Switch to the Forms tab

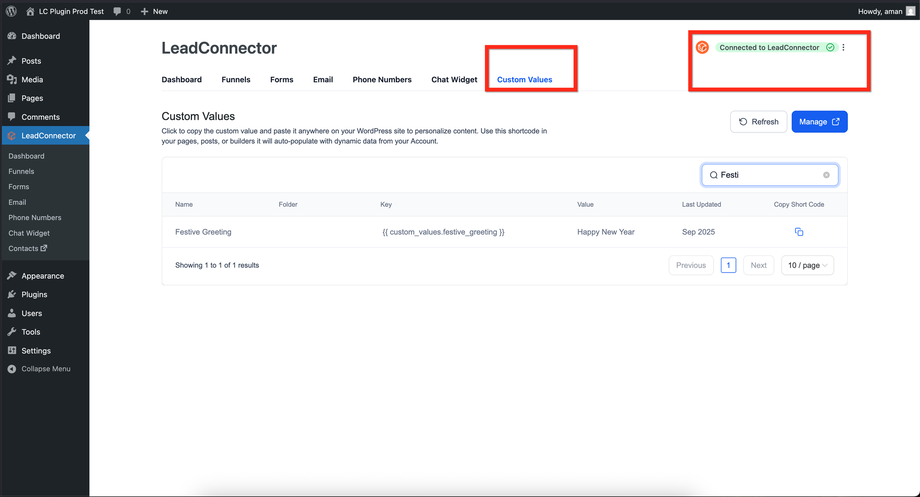pyautogui.click(x=282, y=80)
